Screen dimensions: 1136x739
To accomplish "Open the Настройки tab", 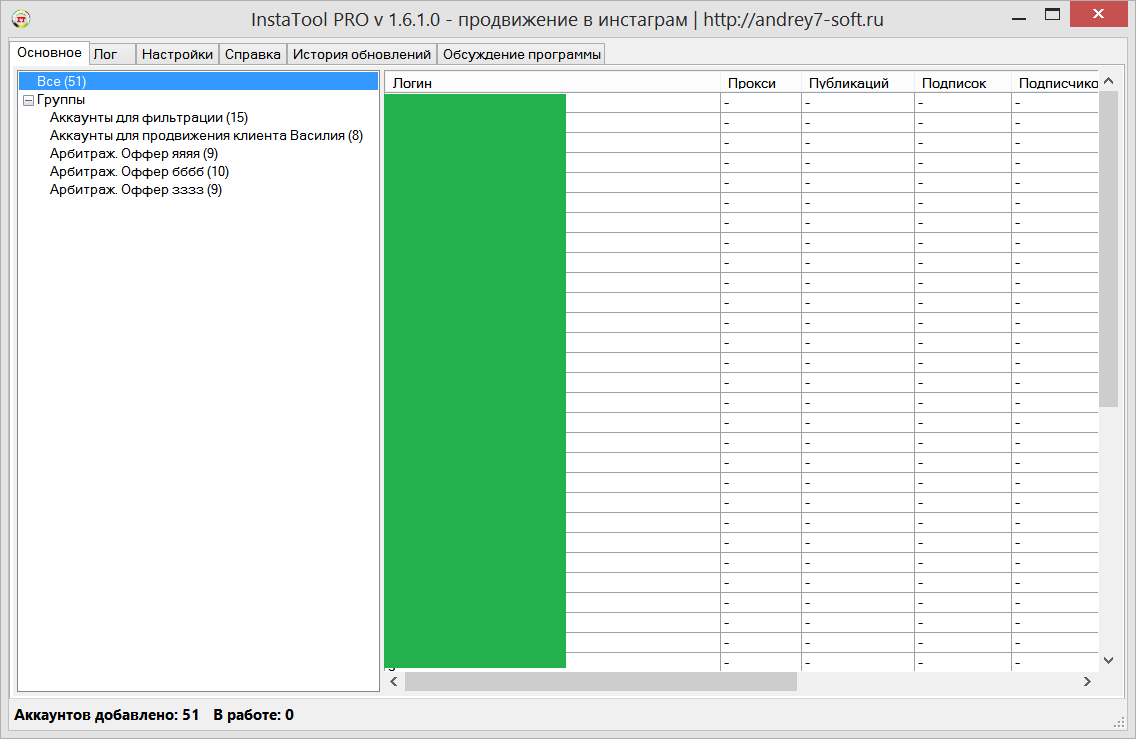I will point(178,54).
